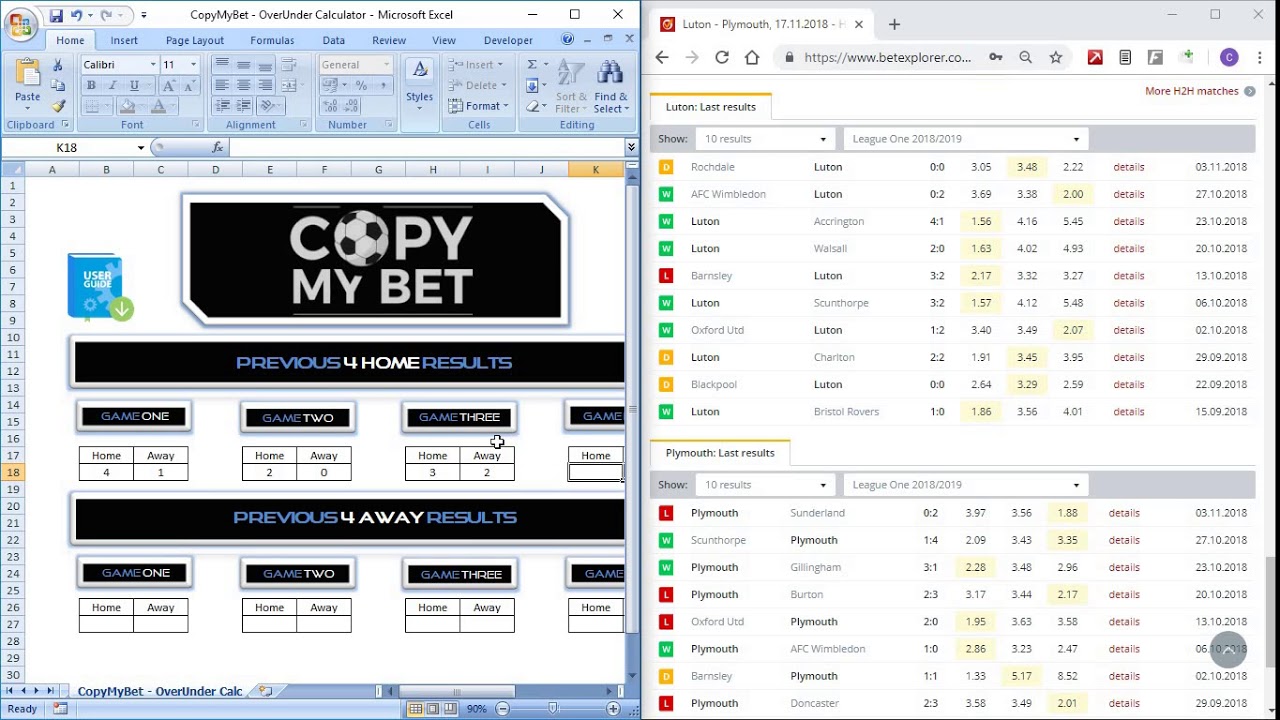
Task: Select the Luton: Last results tab
Action: [711, 107]
